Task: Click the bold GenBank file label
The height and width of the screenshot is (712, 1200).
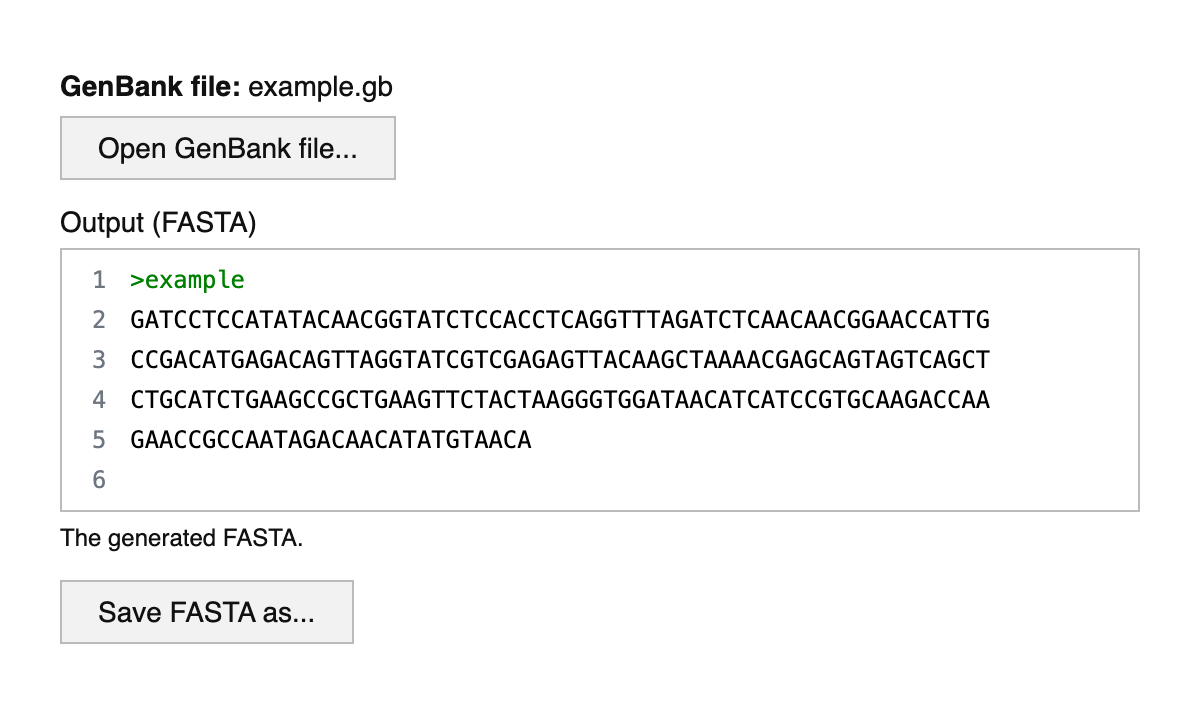Action: pos(150,87)
